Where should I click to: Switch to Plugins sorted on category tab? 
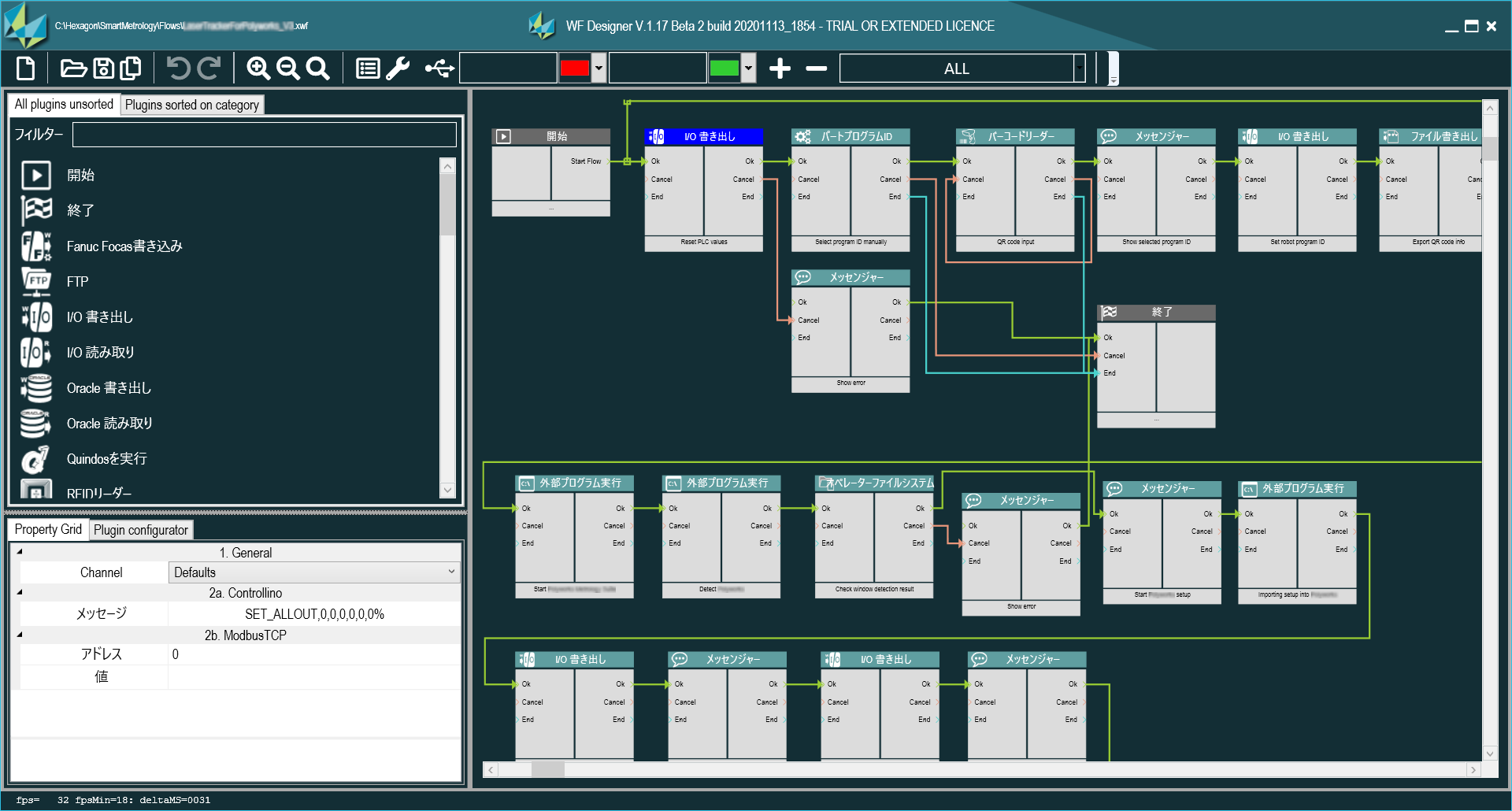(x=191, y=105)
